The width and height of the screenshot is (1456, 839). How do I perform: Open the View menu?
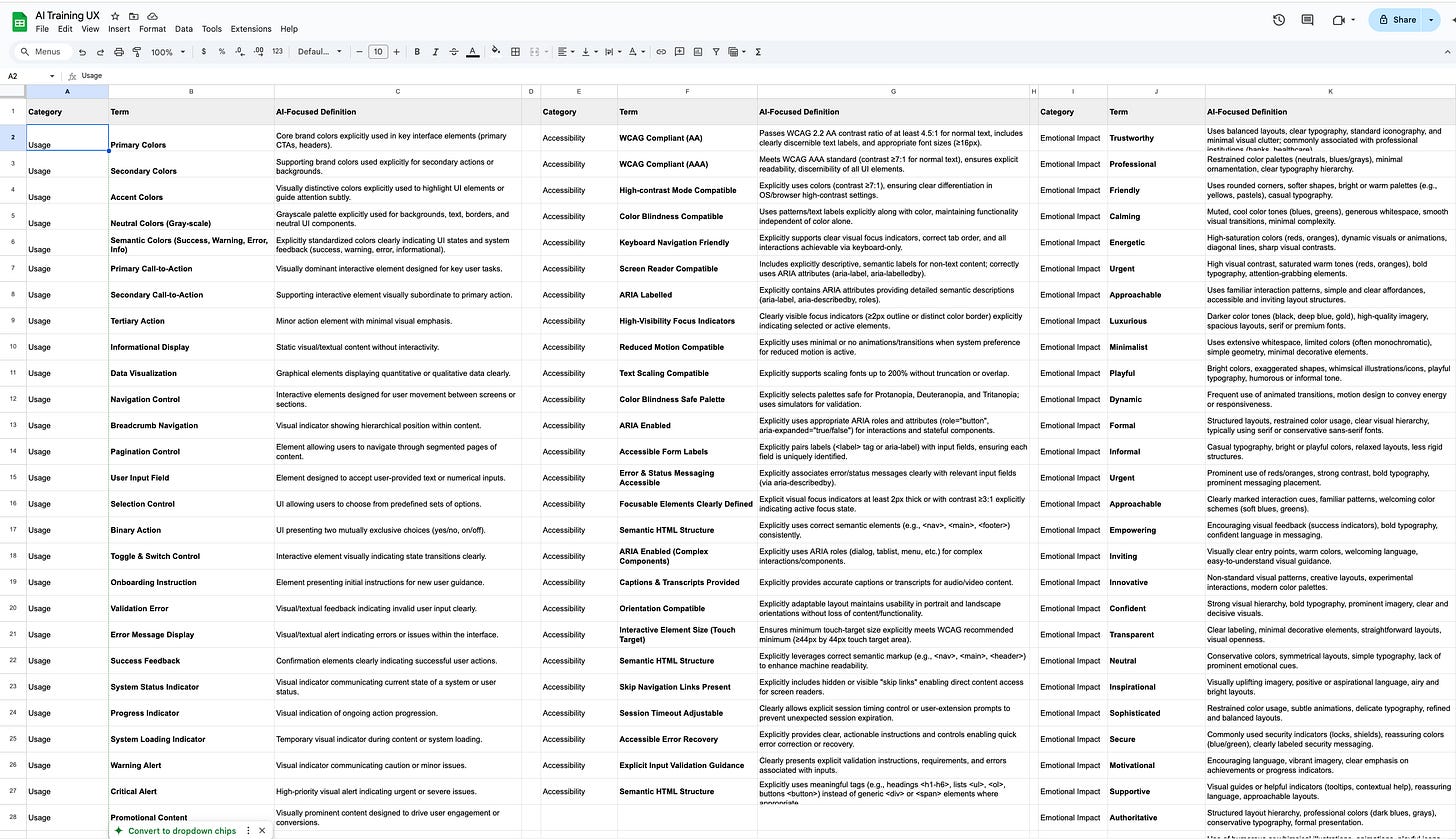coord(90,29)
